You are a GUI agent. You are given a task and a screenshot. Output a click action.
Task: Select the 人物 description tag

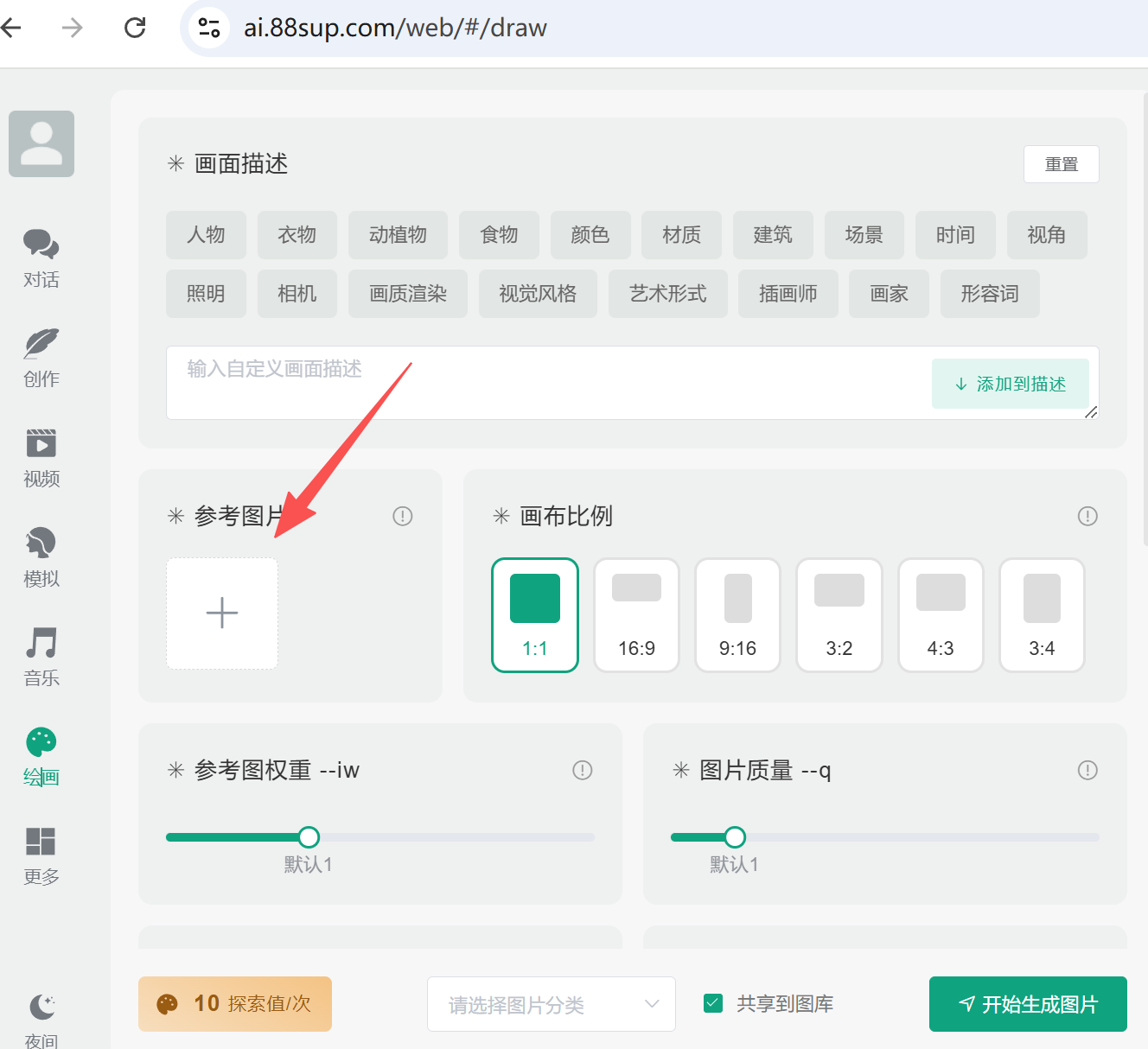tap(206, 234)
